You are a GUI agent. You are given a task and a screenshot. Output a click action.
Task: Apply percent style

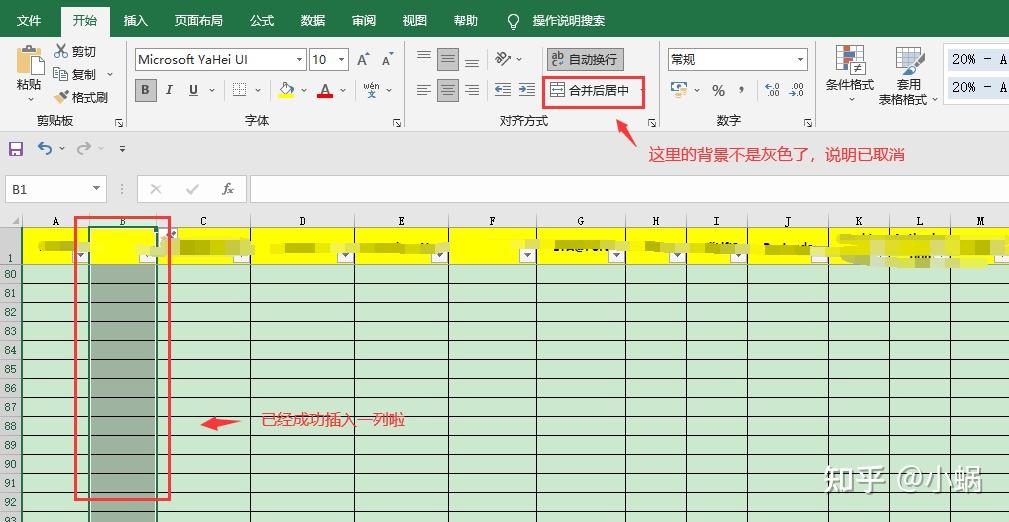(x=718, y=91)
